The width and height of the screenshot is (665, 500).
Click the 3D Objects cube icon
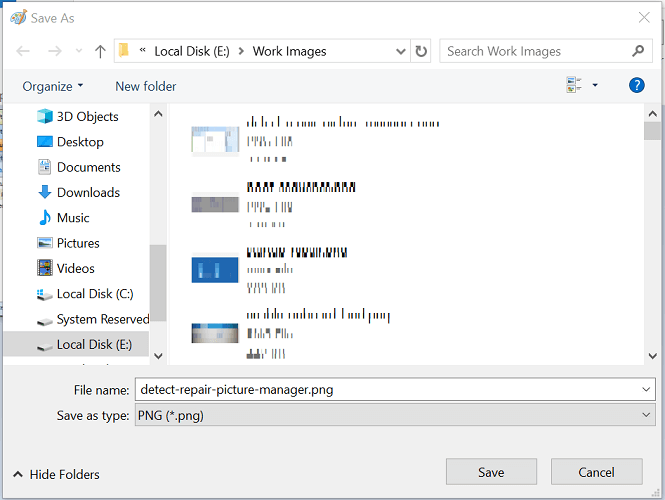pyautogui.click(x=45, y=116)
